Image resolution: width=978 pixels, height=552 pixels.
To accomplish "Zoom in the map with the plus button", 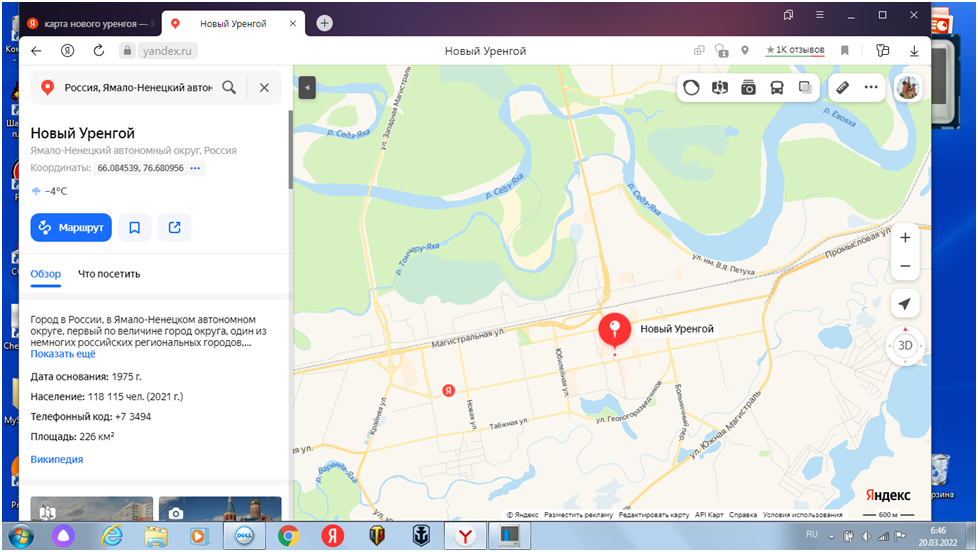I will pos(905,238).
